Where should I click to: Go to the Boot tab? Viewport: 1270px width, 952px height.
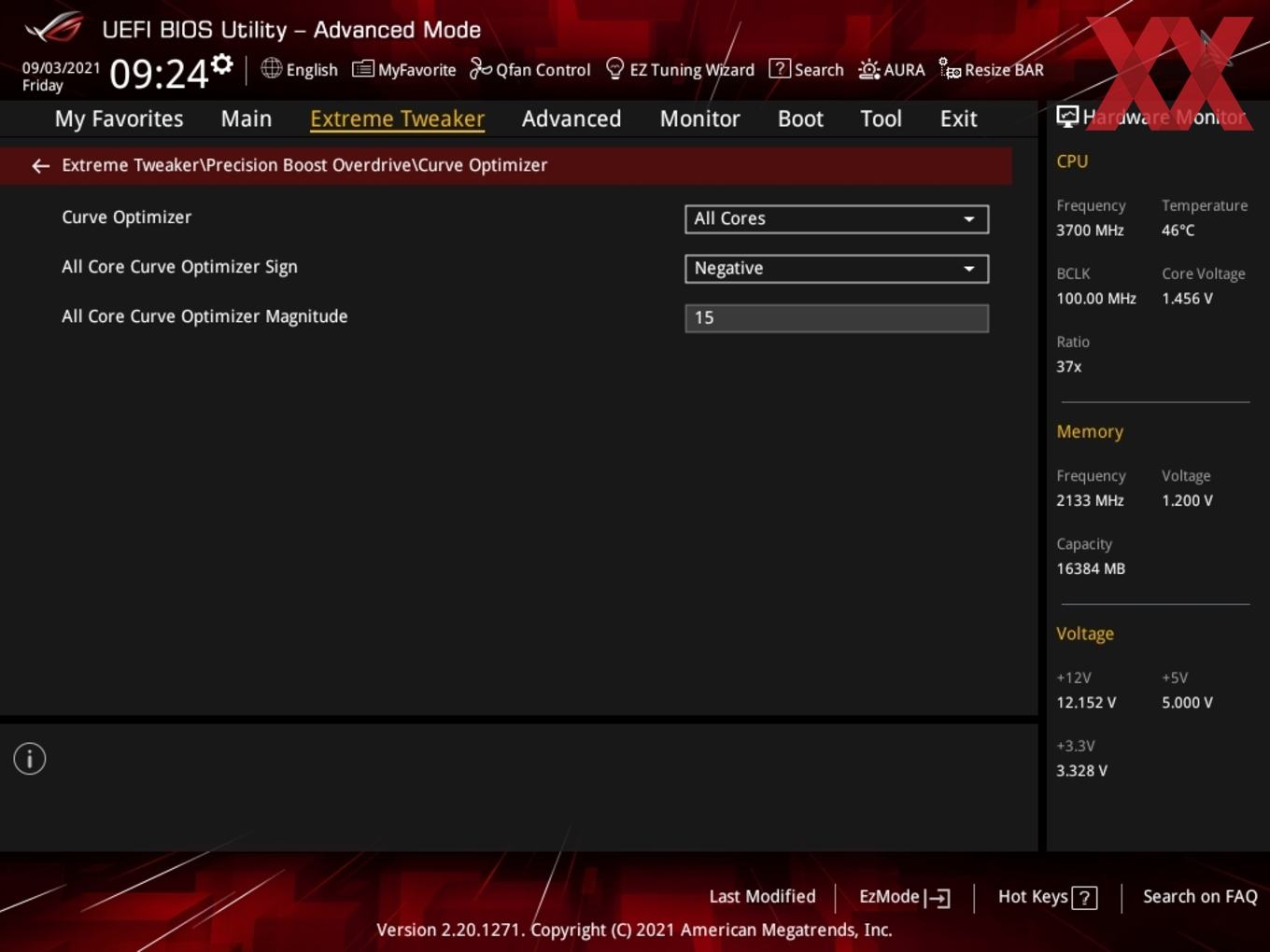pyautogui.click(x=800, y=119)
